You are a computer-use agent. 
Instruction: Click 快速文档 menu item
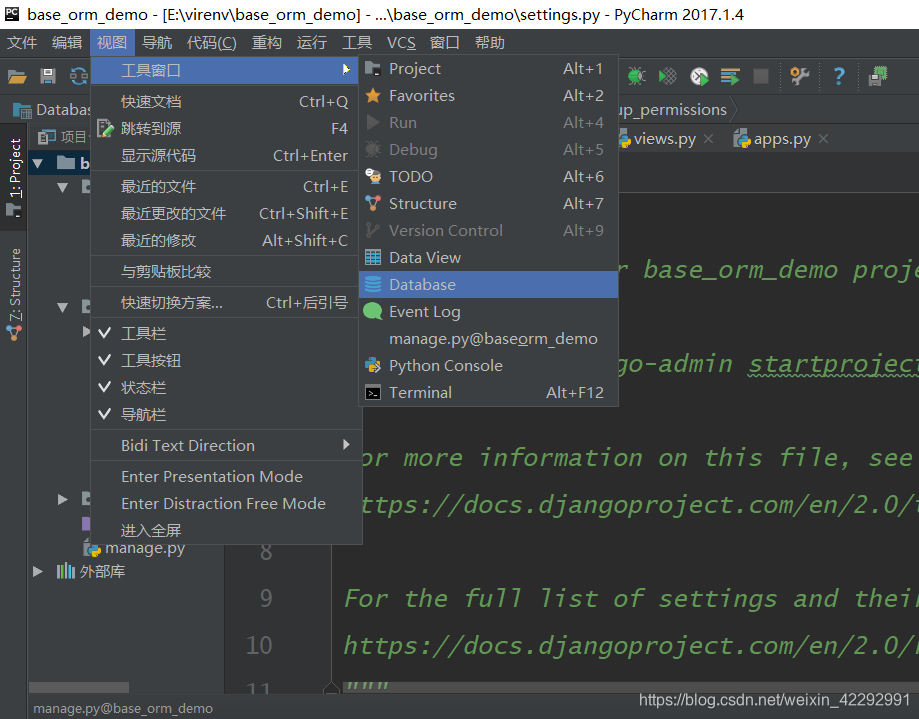pyautogui.click(x=226, y=101)
